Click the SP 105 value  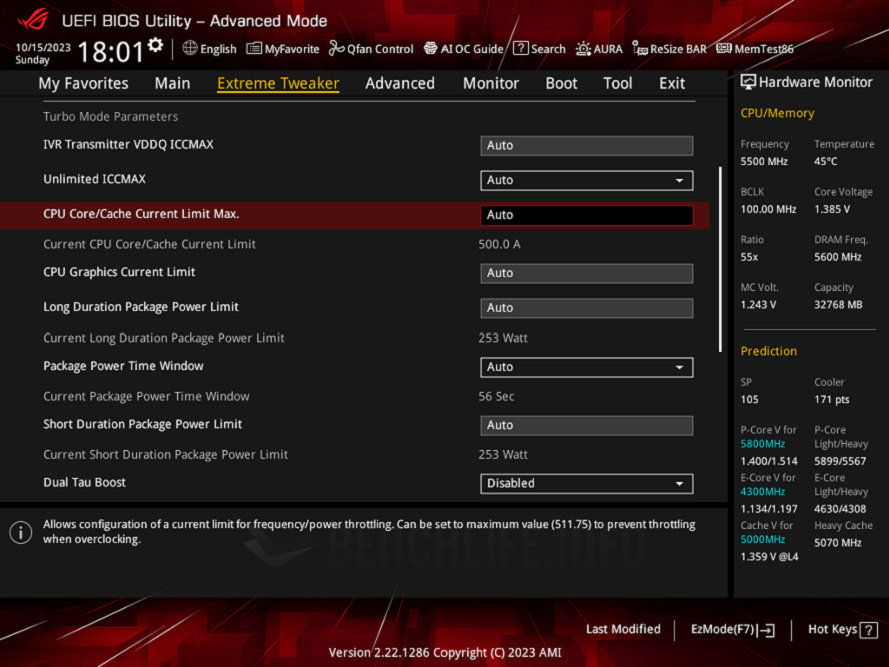click(x=749, y=399)
